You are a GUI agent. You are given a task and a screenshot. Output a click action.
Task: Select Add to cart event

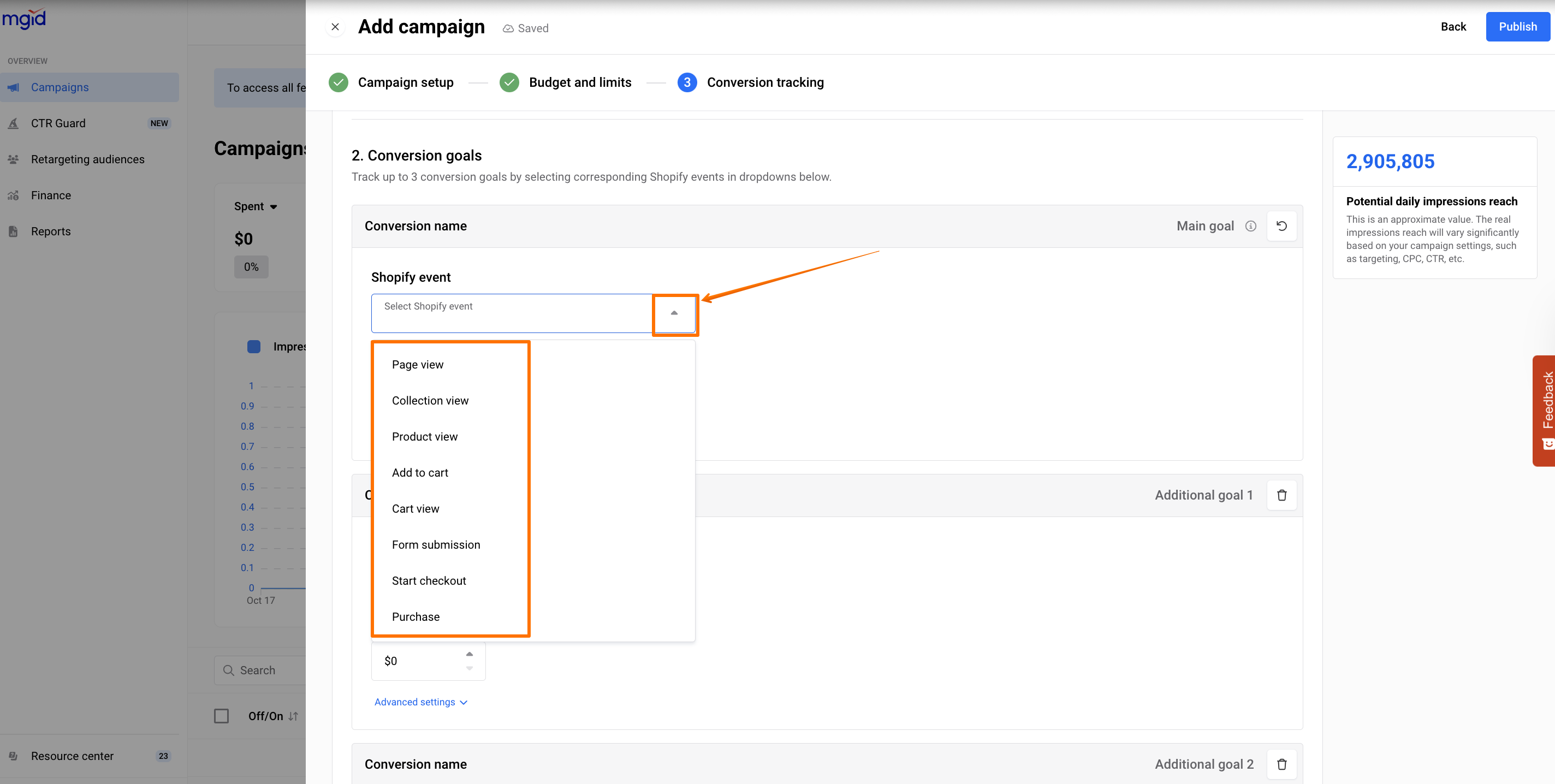pos(419,473)
